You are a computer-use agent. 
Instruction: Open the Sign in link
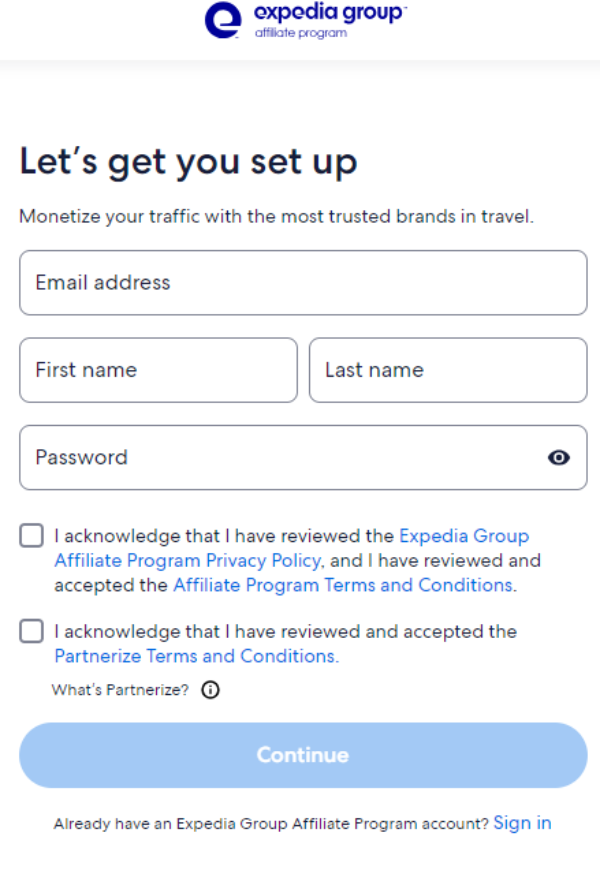(x=522, y=823)
